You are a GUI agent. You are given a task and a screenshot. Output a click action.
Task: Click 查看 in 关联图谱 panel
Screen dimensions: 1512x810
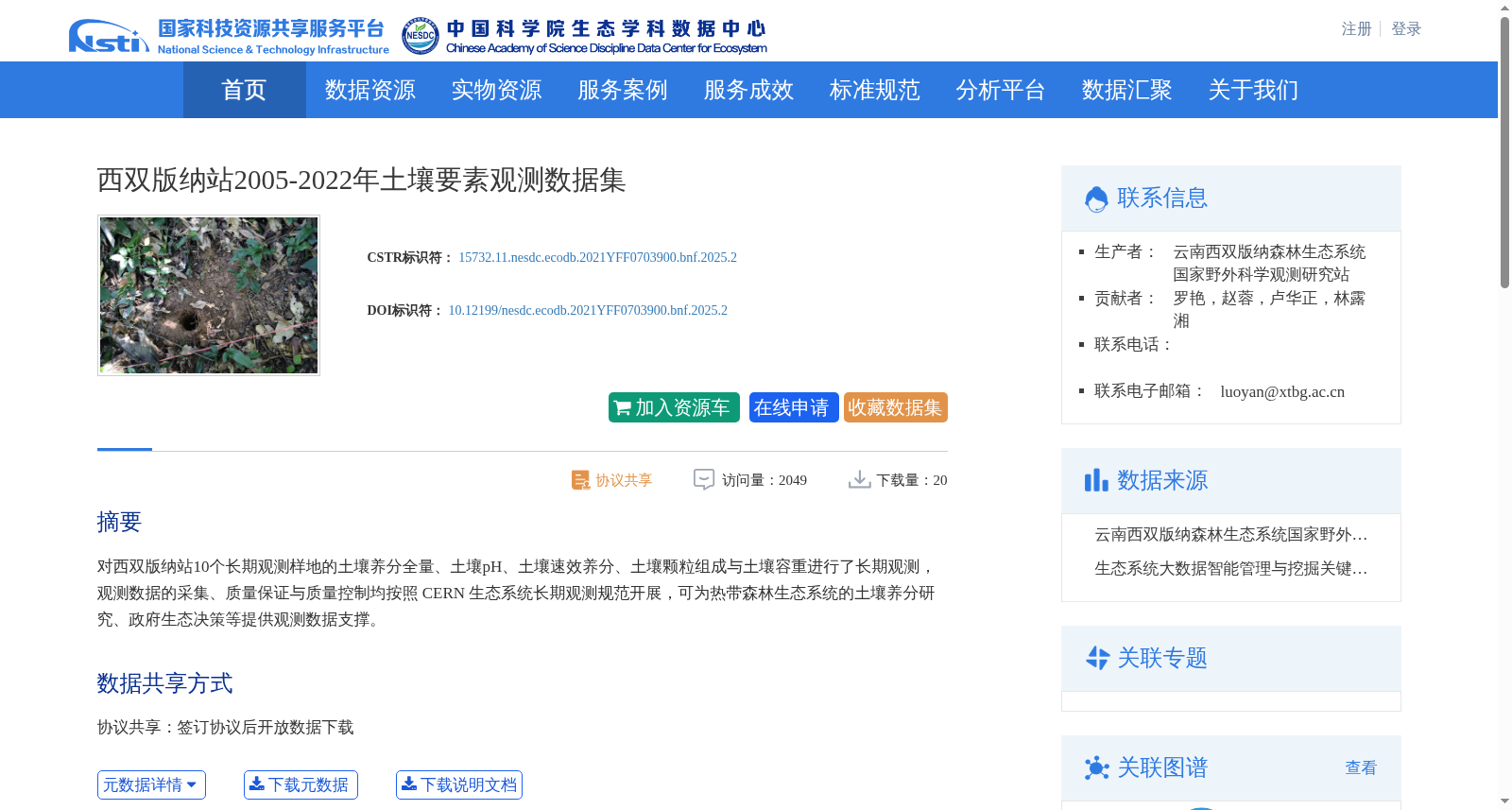1361,767
